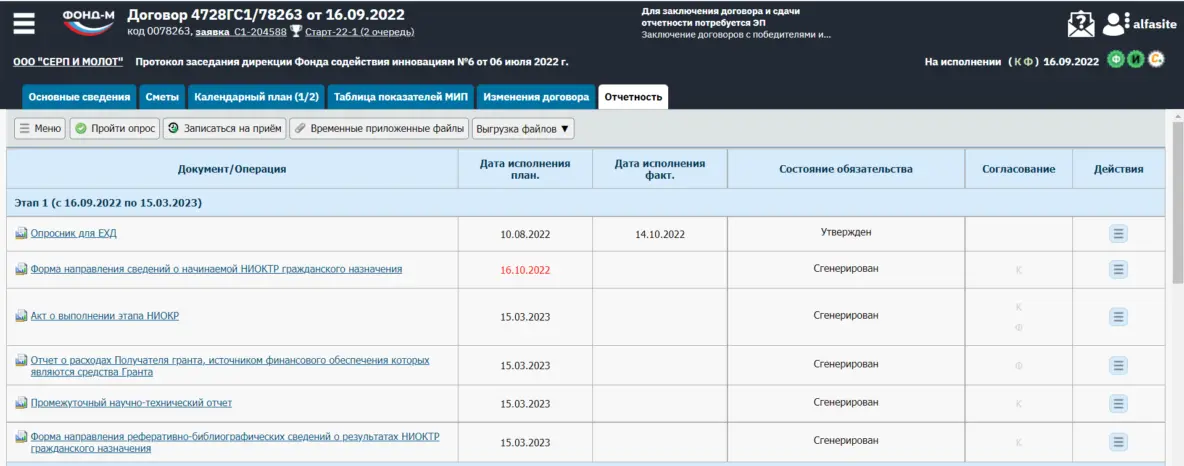The height and width of the screenshot is (466, 1184).
Task: Open the Меню toolbar dropdown
Action: tap(40, 129)
